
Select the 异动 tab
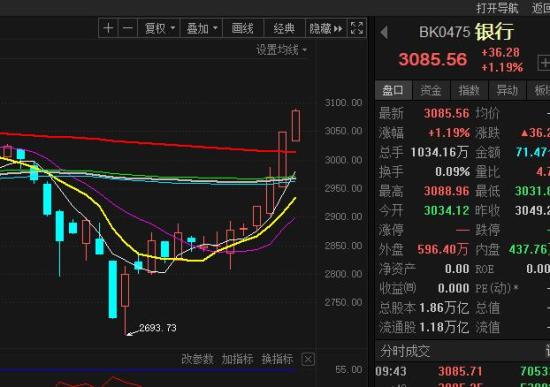click(507, 90)
